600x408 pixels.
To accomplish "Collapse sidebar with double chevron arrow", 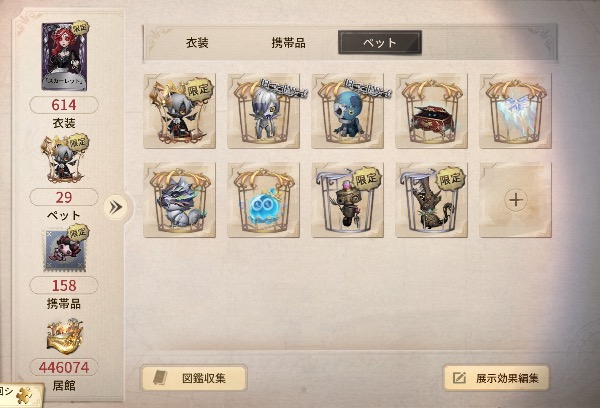I will click(116, 207).
